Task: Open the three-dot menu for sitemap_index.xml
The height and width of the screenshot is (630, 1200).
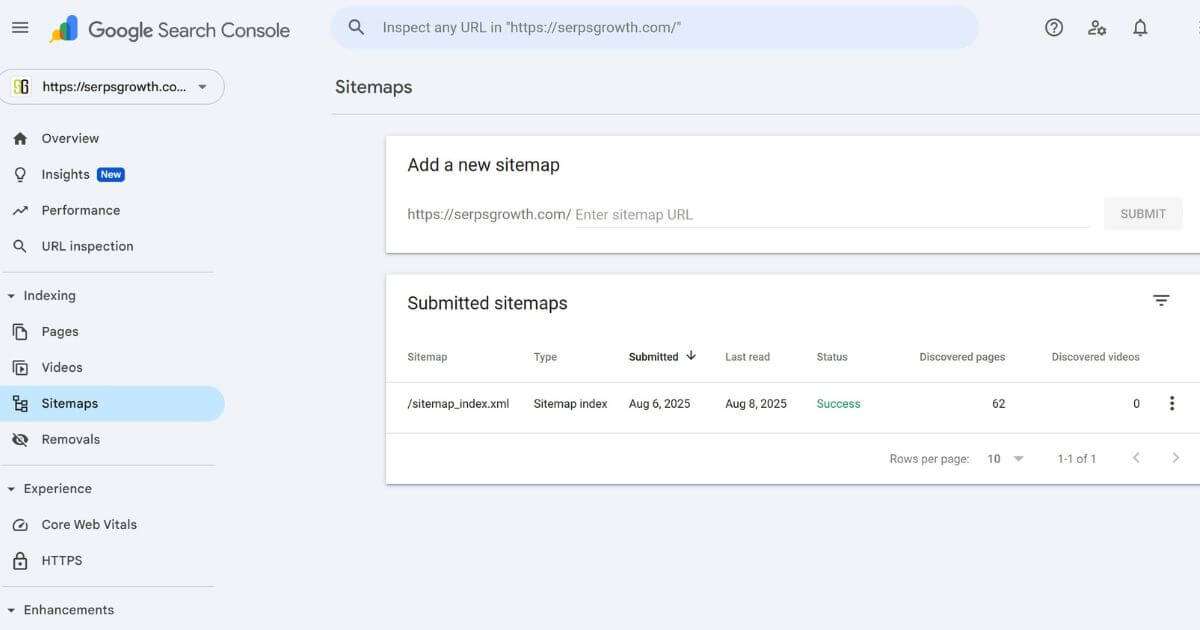Action: 1171,403
